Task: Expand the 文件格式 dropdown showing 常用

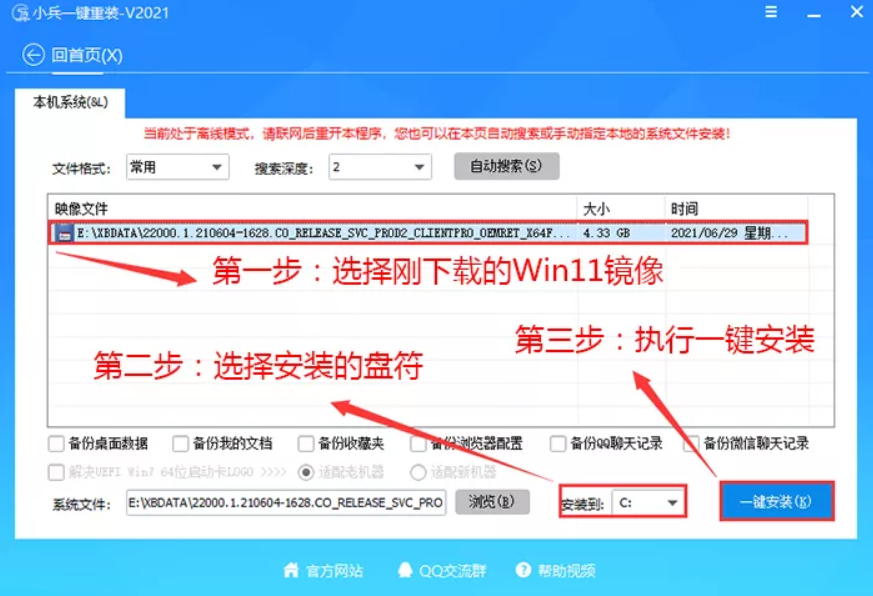Action: (178, 167)
